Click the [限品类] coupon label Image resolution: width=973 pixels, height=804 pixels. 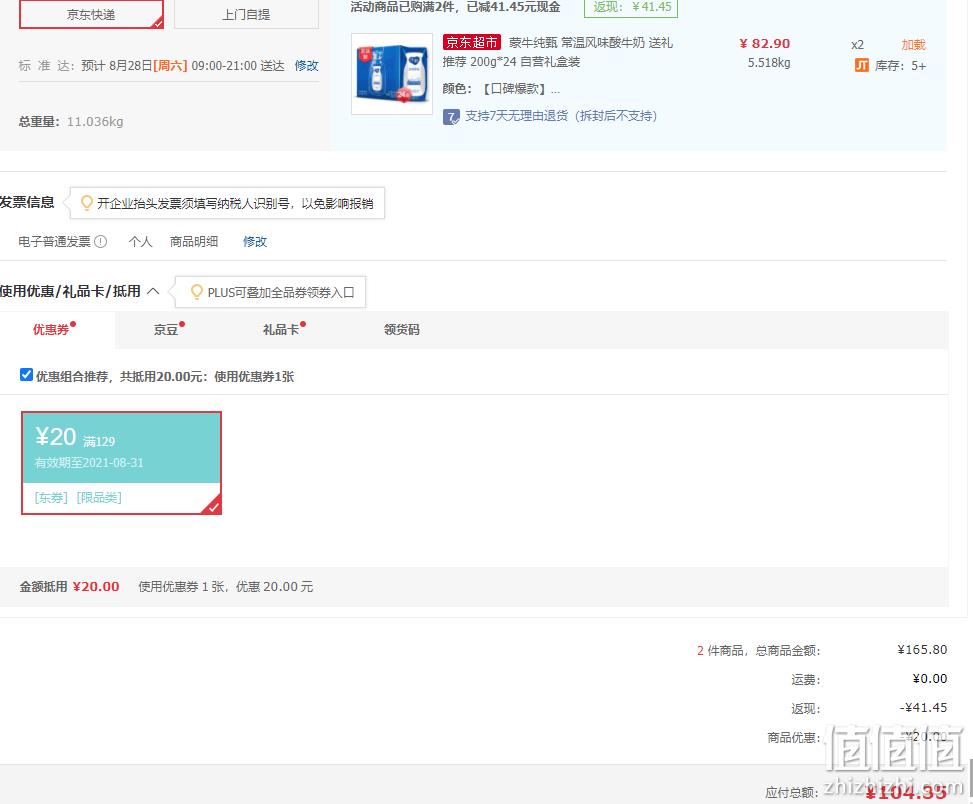coord(99,498)
